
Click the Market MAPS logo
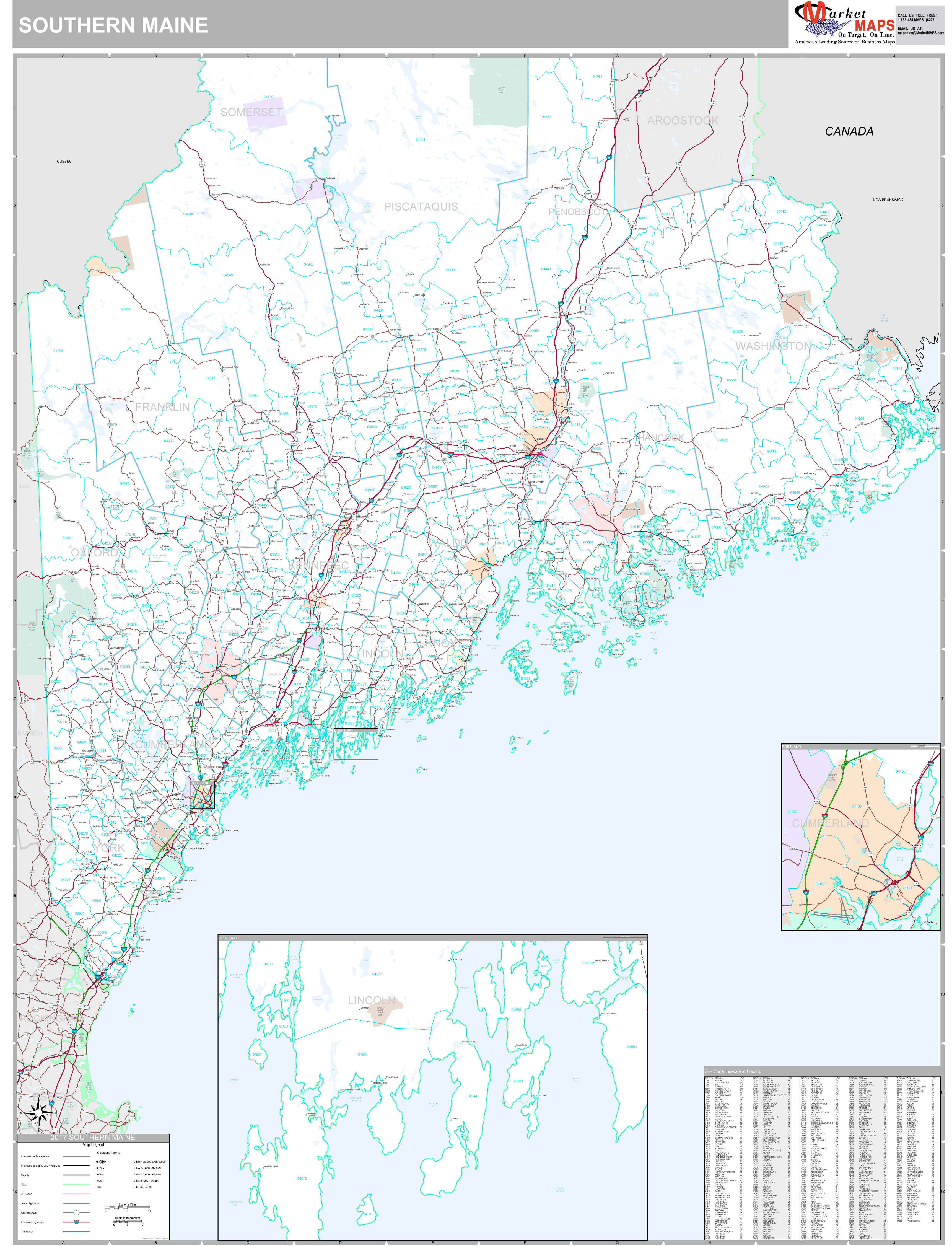coord(844,23)
